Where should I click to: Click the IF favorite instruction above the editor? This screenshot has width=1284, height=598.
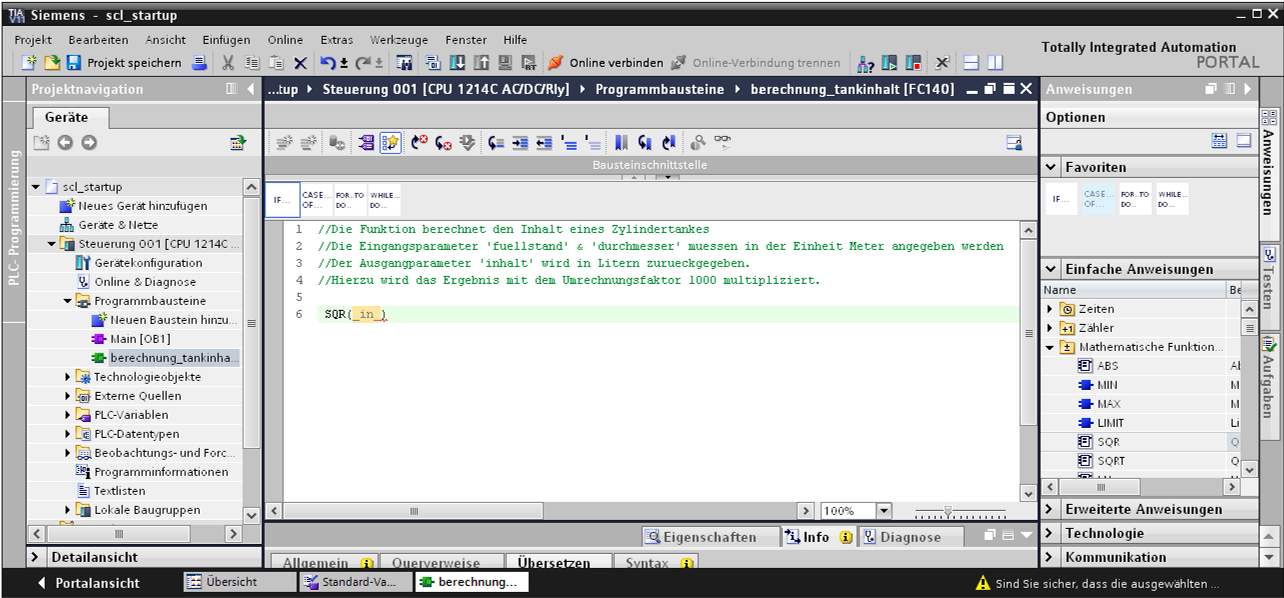281,200
